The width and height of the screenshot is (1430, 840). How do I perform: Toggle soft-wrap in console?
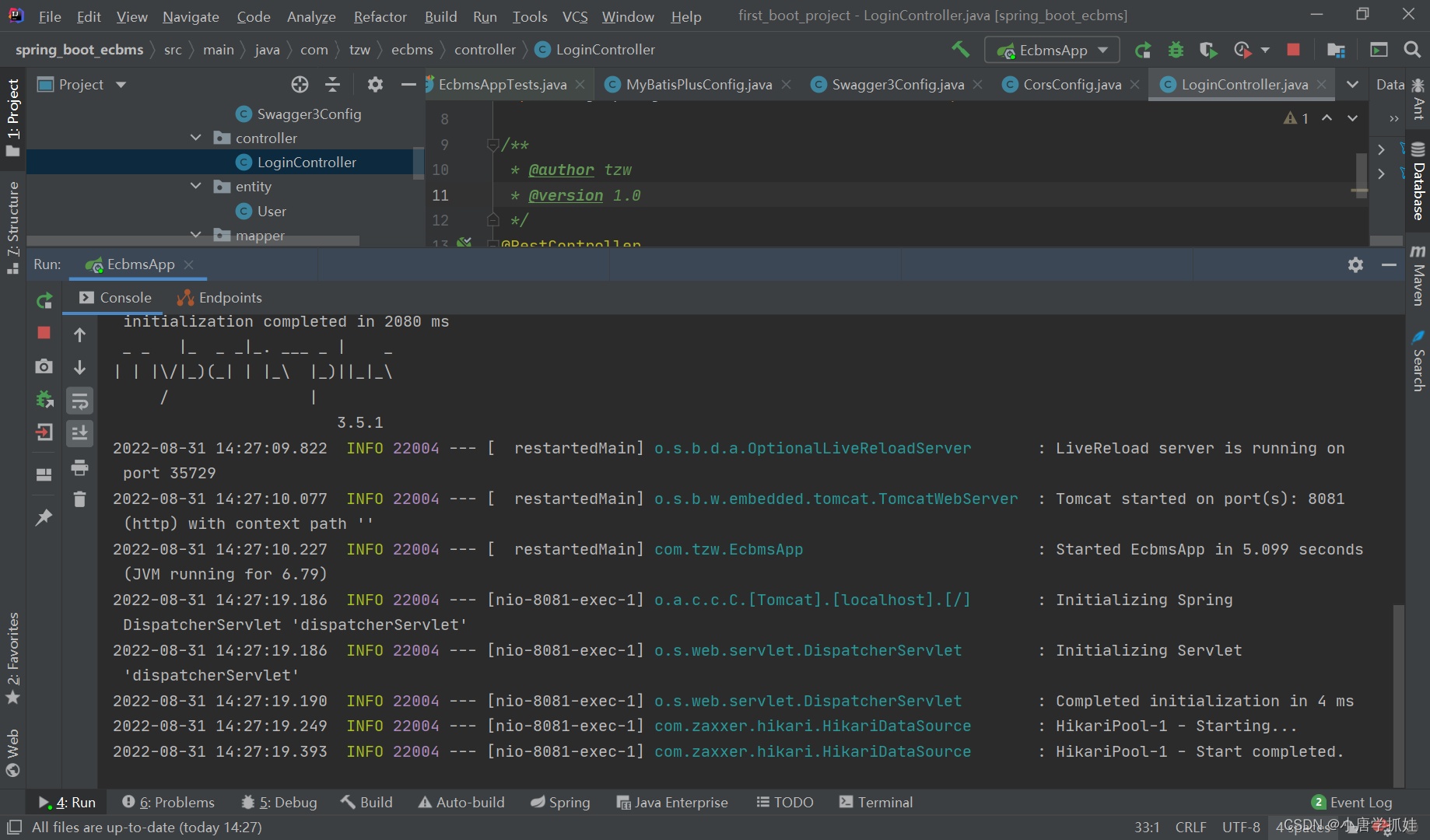(79, 401)
